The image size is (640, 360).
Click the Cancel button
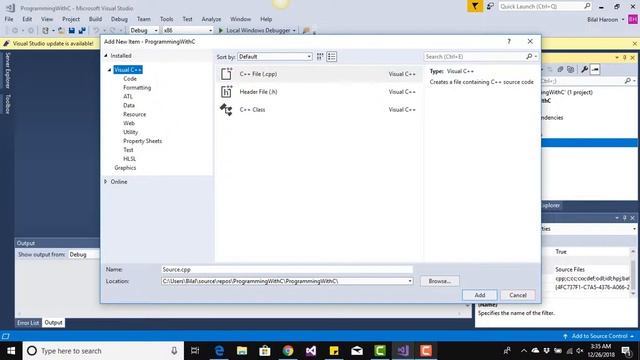(518, 295)
